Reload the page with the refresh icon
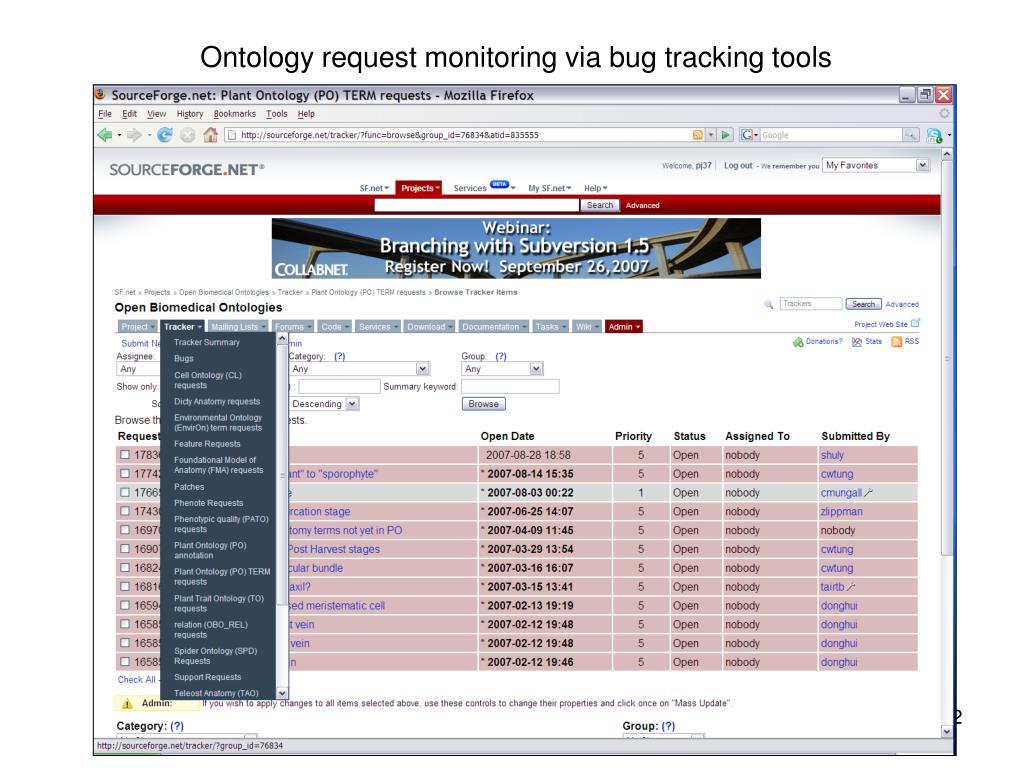The width and height of the screenshot is (1024, 768). click(x=165, y=135)
